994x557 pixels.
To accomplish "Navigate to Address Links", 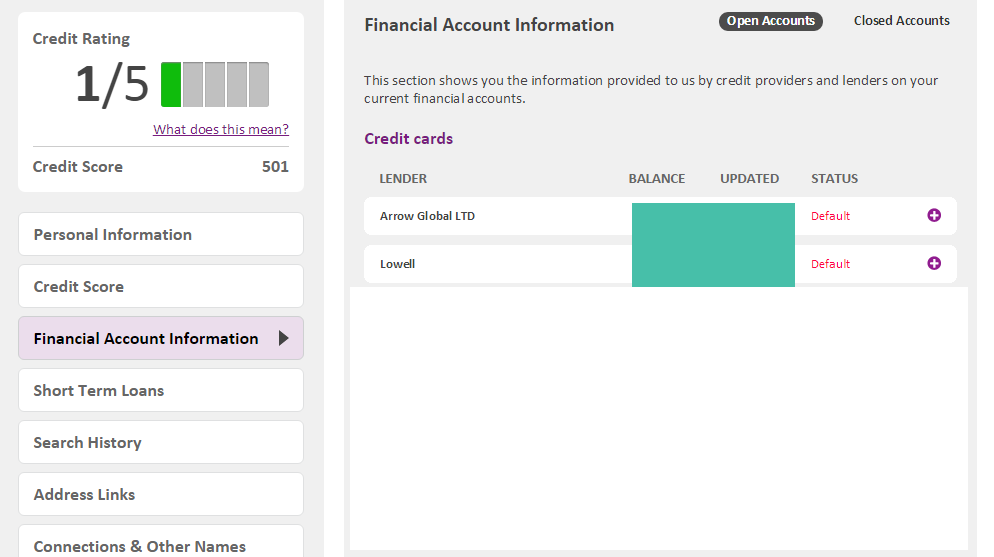I will coord(160,494).
